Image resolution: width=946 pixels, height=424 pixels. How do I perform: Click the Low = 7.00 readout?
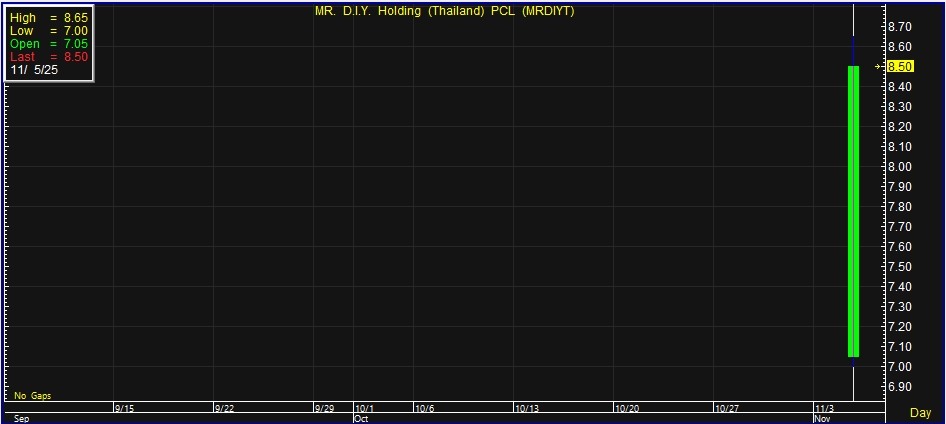click(x=49, y=31)
